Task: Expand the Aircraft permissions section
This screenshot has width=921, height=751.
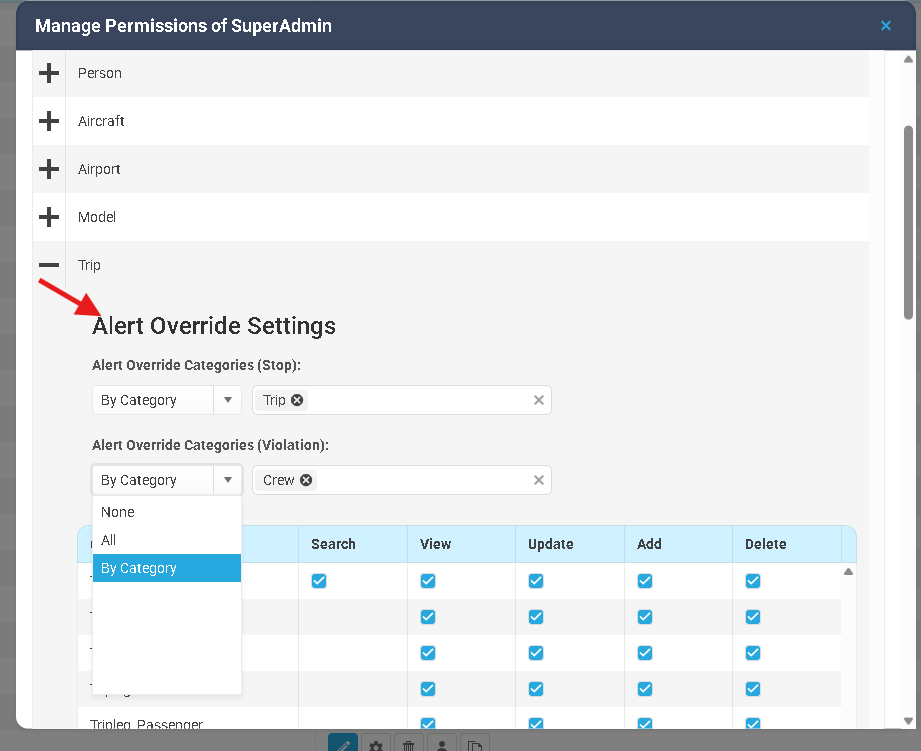Action: [48, 121]
